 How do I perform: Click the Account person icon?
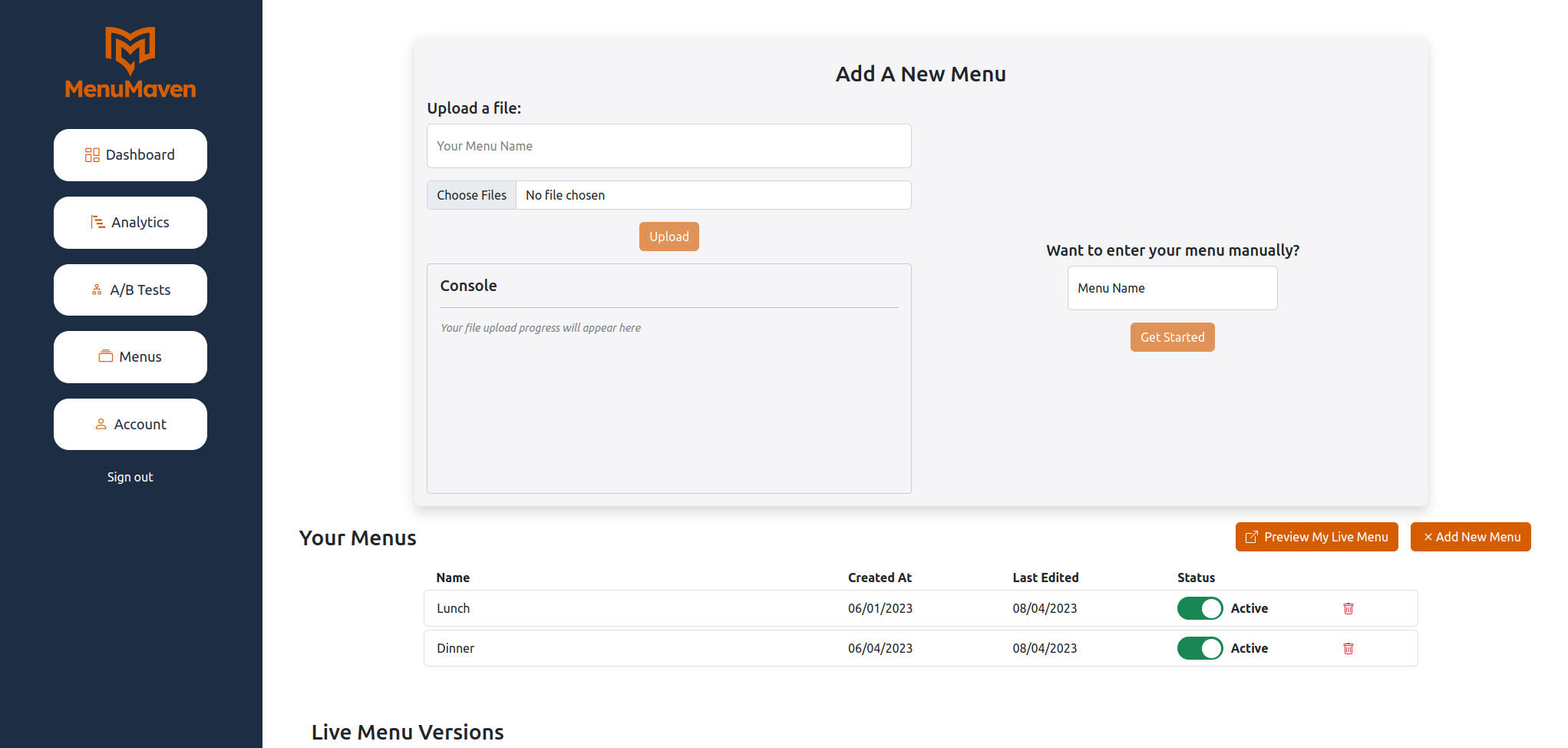point(101,425)
